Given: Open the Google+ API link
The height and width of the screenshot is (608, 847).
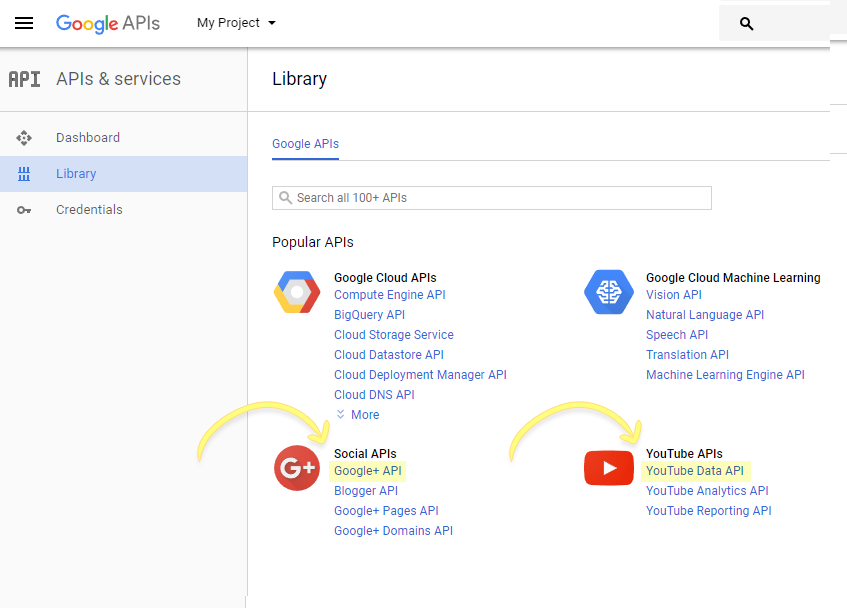Looking at the screenshot, I should point(368,471).
